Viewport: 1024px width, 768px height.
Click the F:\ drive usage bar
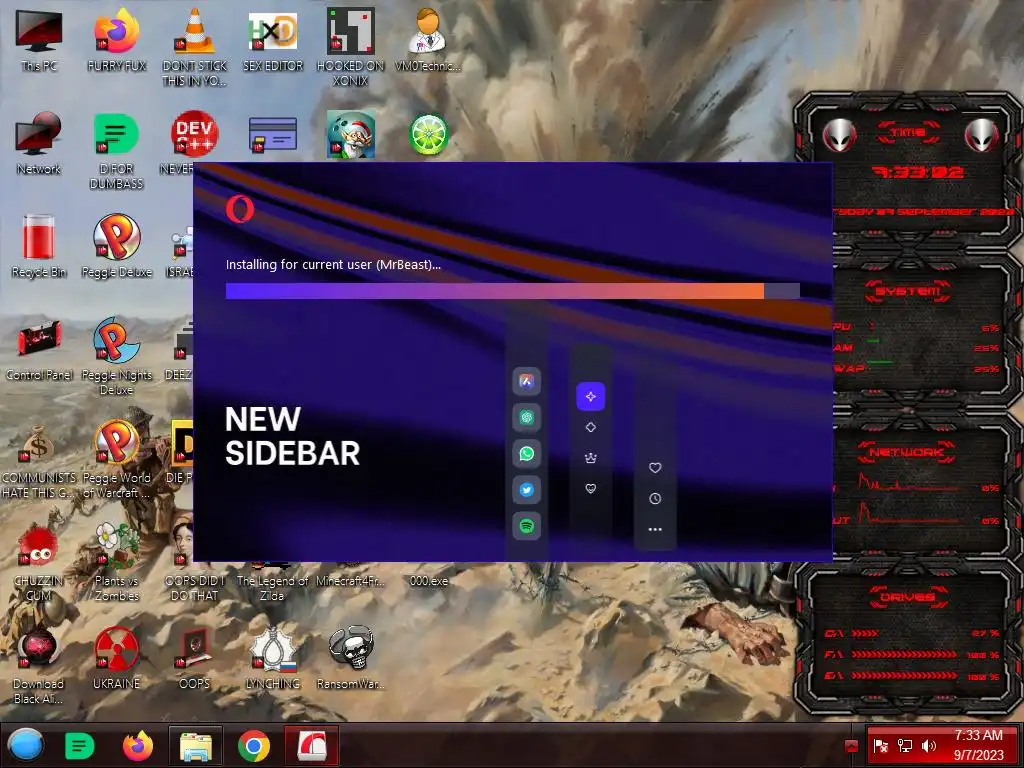click(x=904, y=654)
